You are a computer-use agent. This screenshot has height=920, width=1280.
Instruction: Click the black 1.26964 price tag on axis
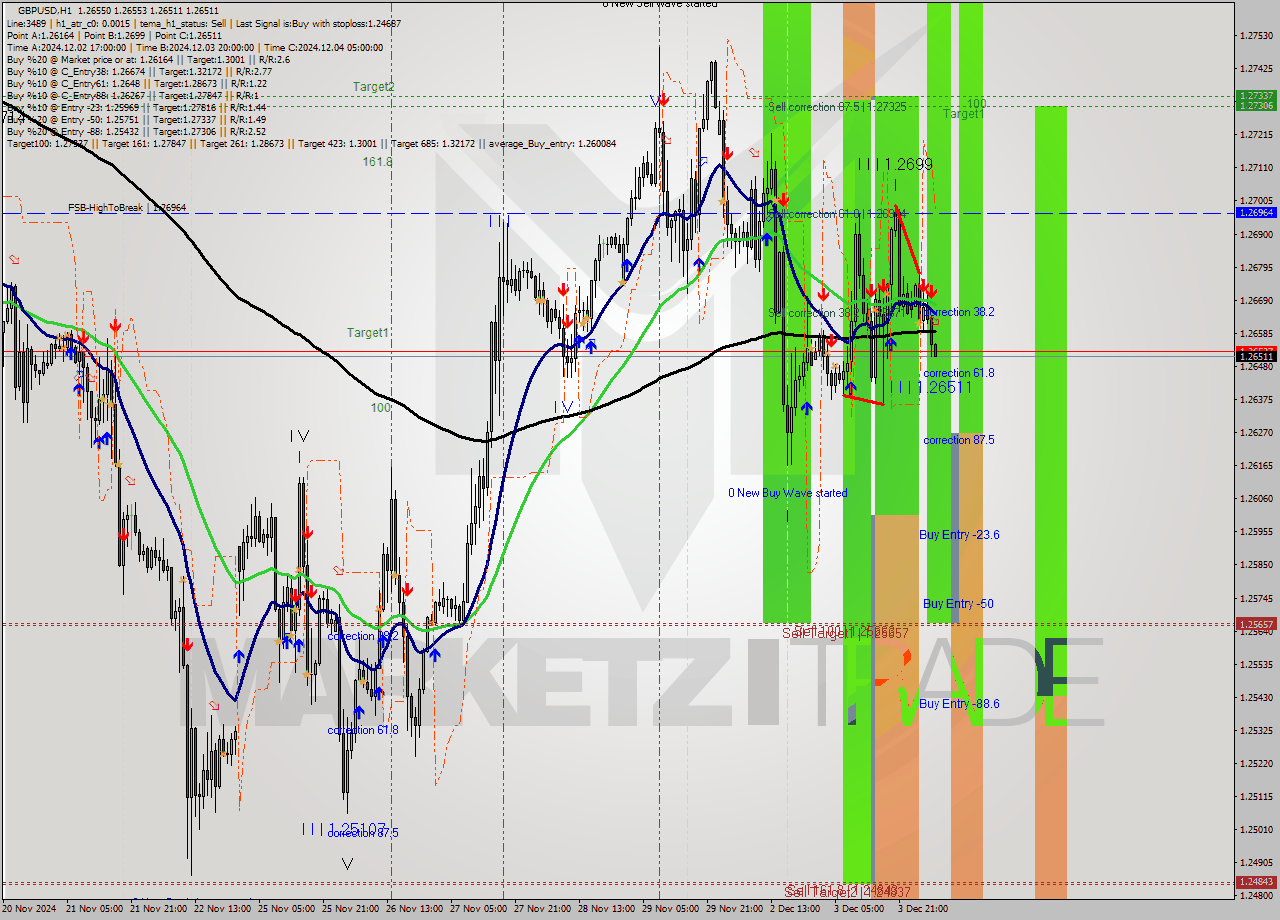pos(1255,213)
